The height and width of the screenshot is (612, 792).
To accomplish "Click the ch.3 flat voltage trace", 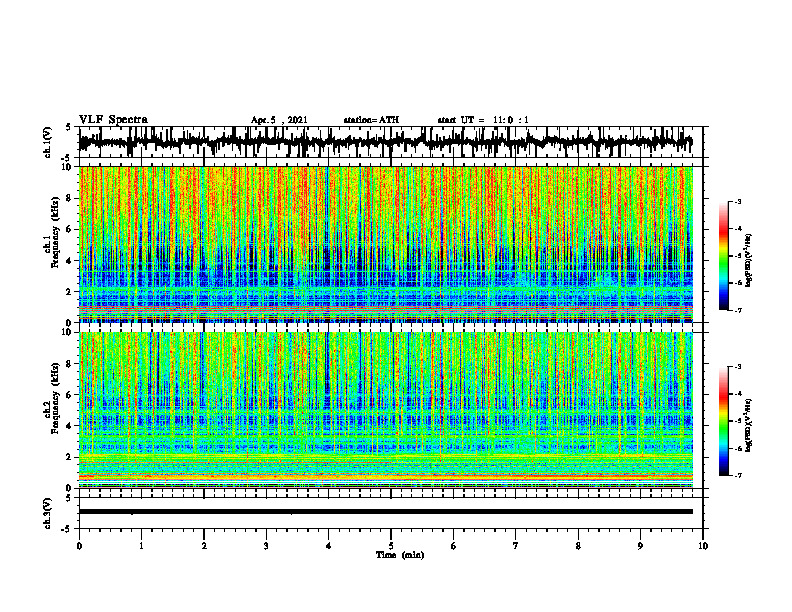I will click(385, 512).
